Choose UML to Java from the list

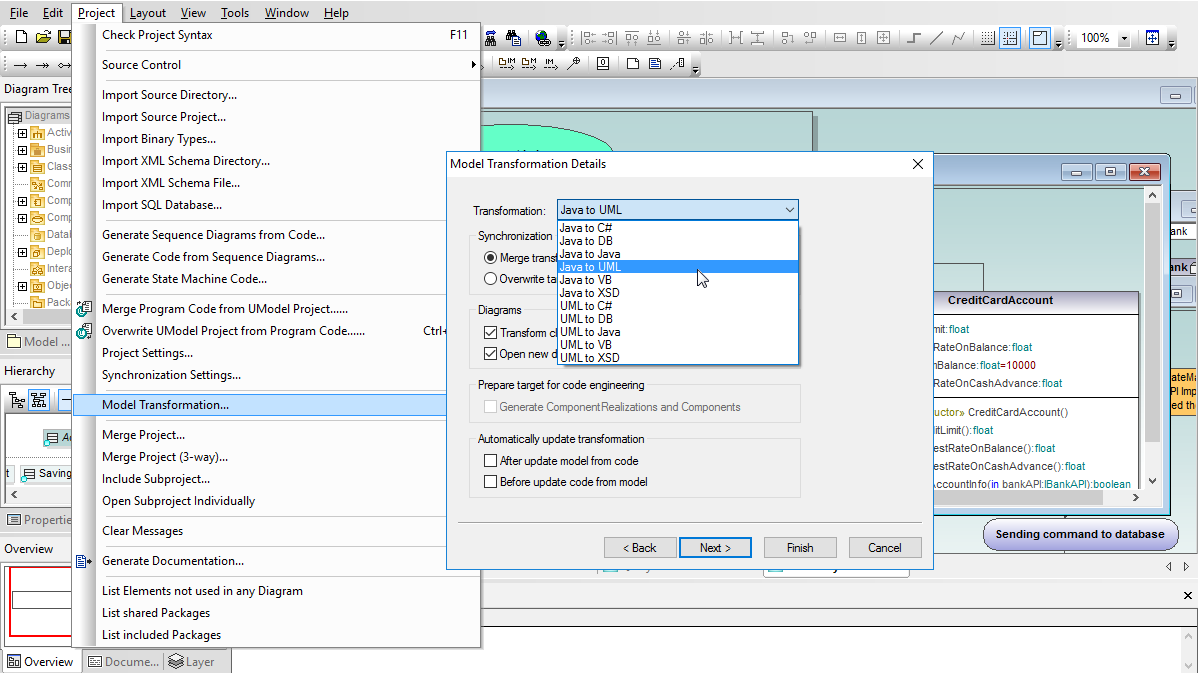[x=678, y=332]
